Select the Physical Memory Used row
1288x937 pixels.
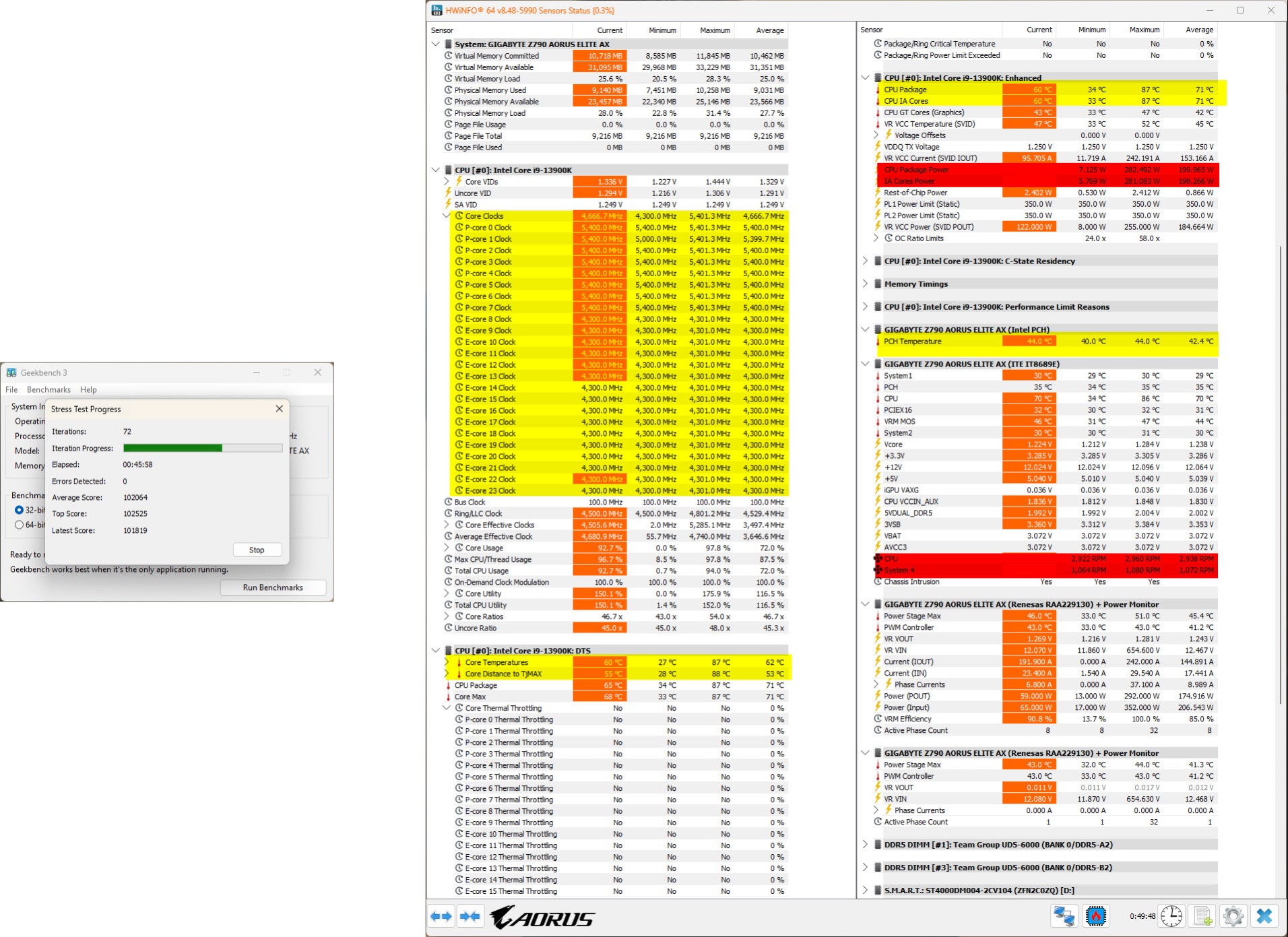615,90
